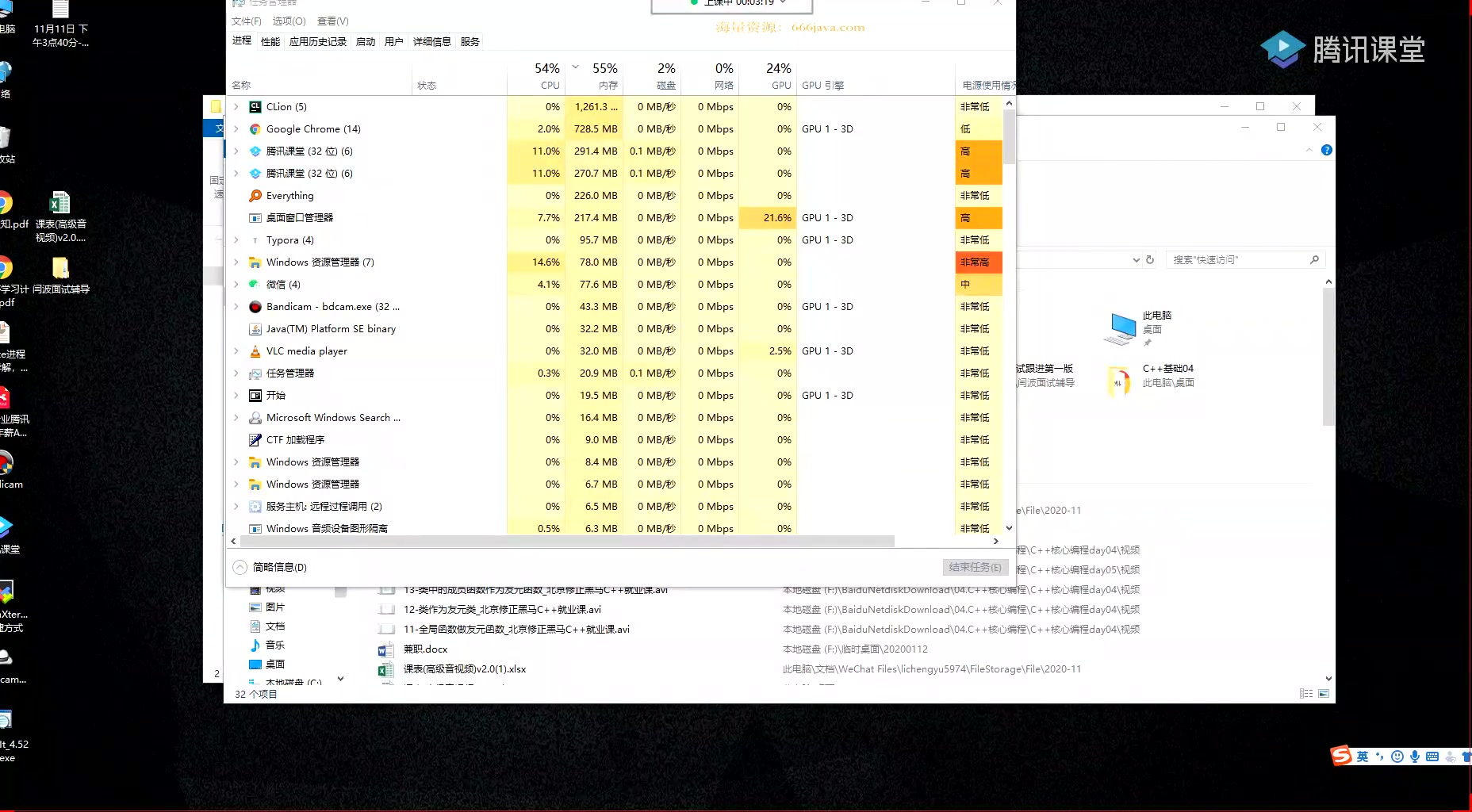This screenshot has height=812, width=1472.
Task: Open the 查看(V) menu
Action: (x=333, y=21)
